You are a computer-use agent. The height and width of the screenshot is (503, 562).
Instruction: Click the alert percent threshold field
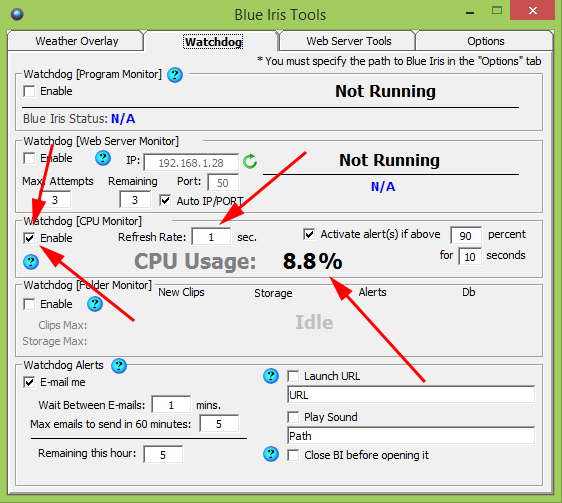click(x=466, y=236)
